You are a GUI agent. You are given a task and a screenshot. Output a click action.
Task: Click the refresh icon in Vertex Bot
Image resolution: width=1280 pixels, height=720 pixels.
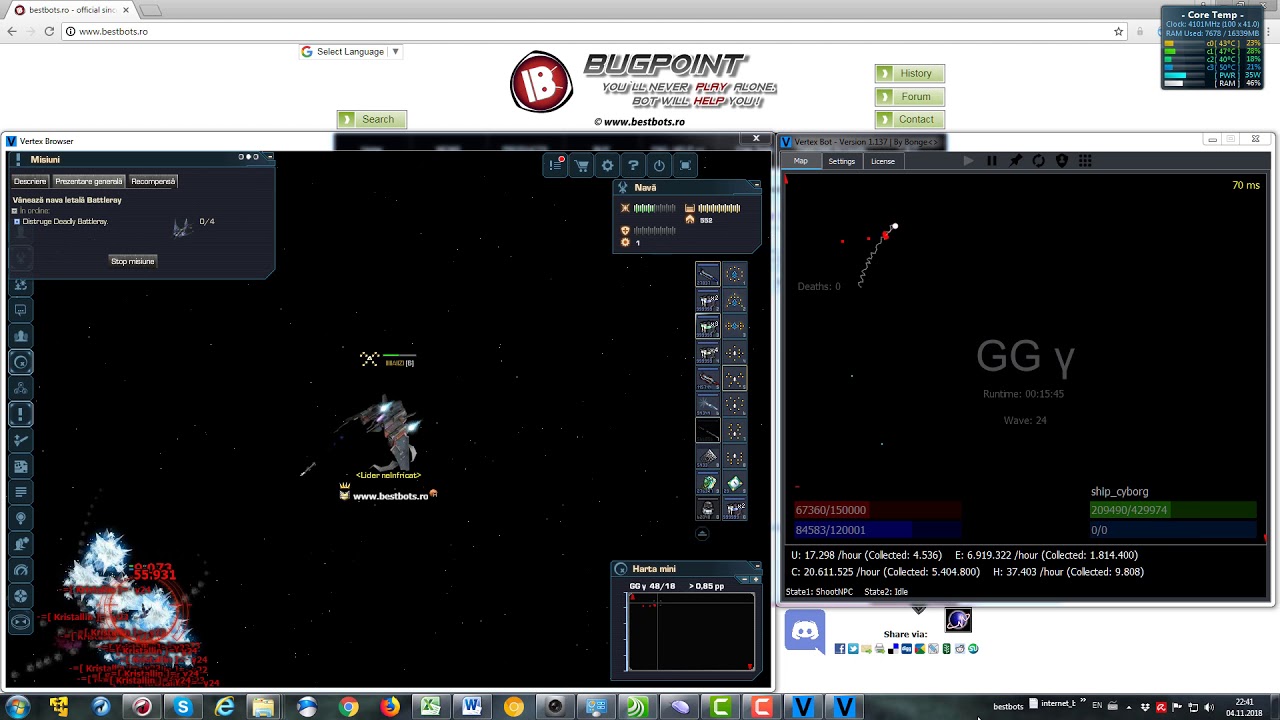click(x=1038, y=161)
